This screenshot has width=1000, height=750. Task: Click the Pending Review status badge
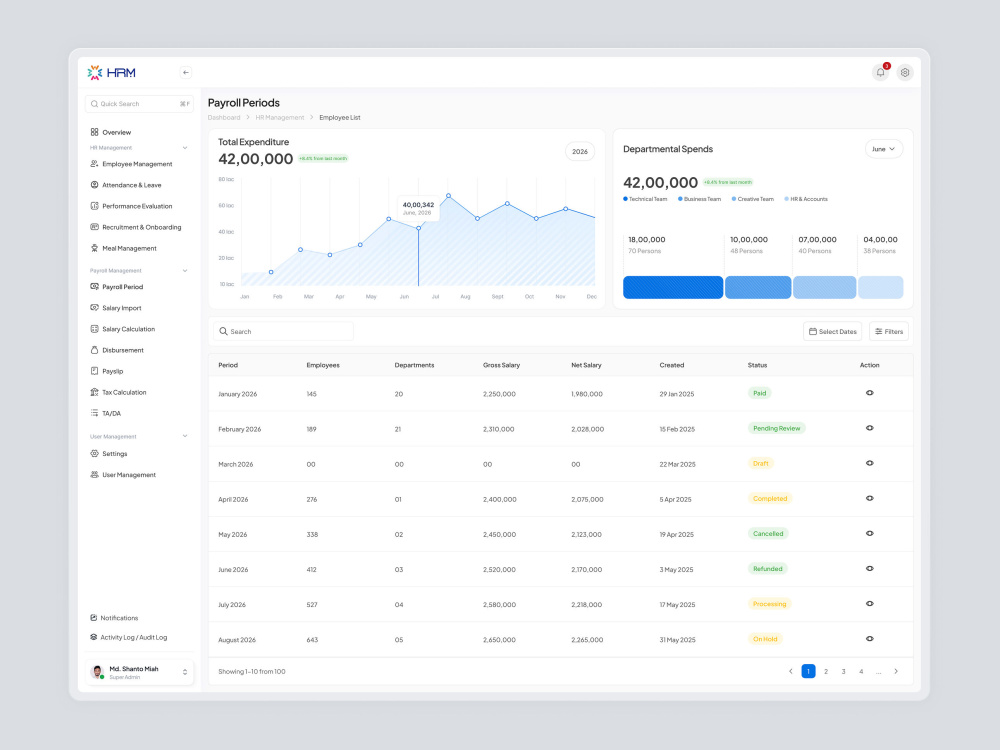(776, 429)
